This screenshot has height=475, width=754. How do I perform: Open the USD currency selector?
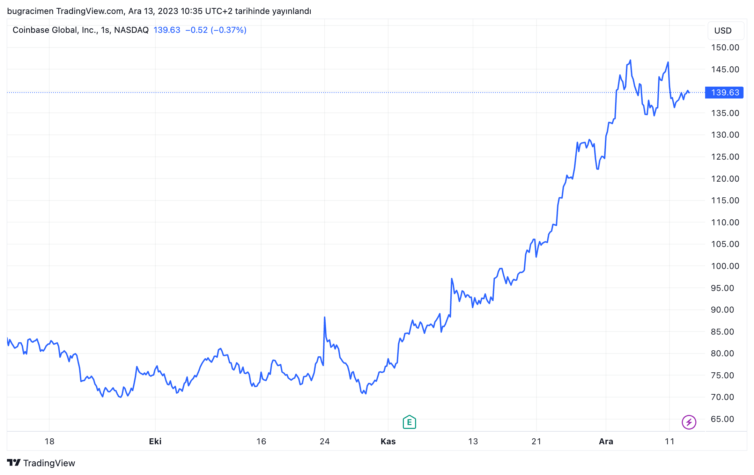point(722,30)
